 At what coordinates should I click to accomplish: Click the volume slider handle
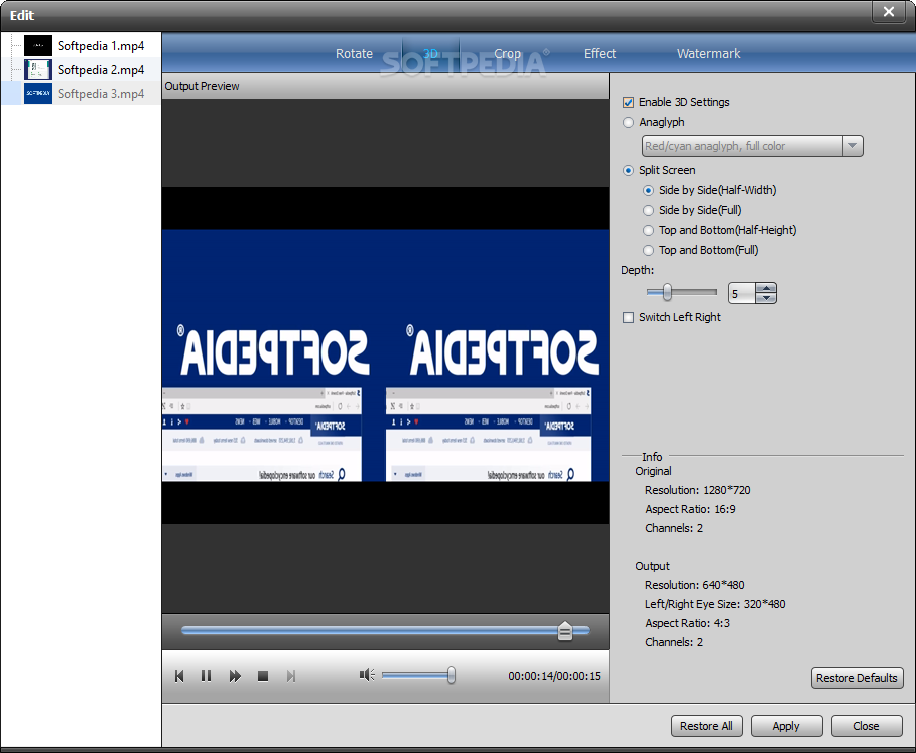(451, 675)
